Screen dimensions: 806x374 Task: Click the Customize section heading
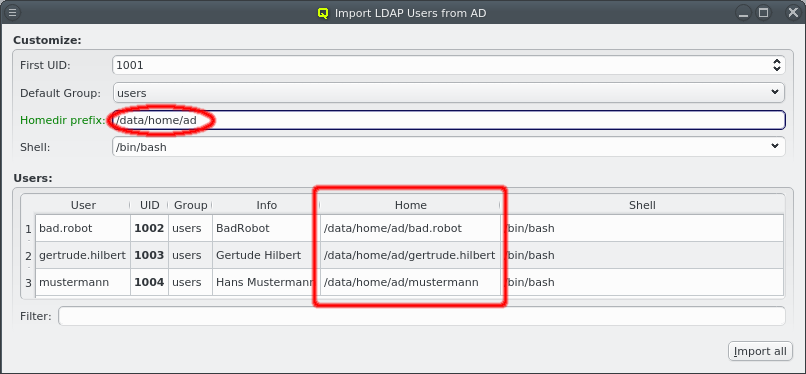(47, 40)
